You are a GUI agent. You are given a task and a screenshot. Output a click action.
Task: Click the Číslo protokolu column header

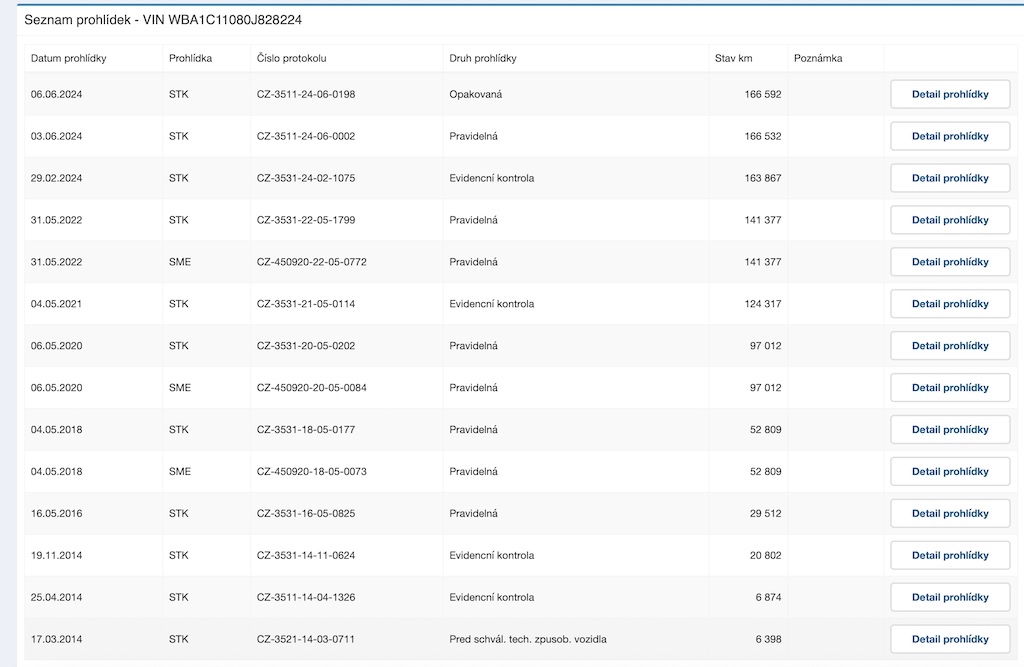291,58
